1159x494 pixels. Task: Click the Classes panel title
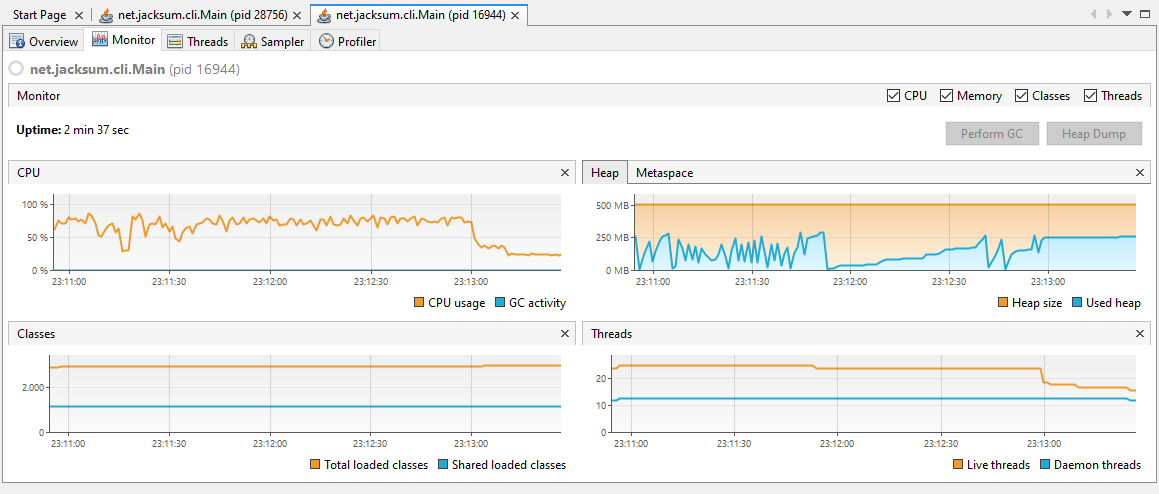click(x=36, y=334)
